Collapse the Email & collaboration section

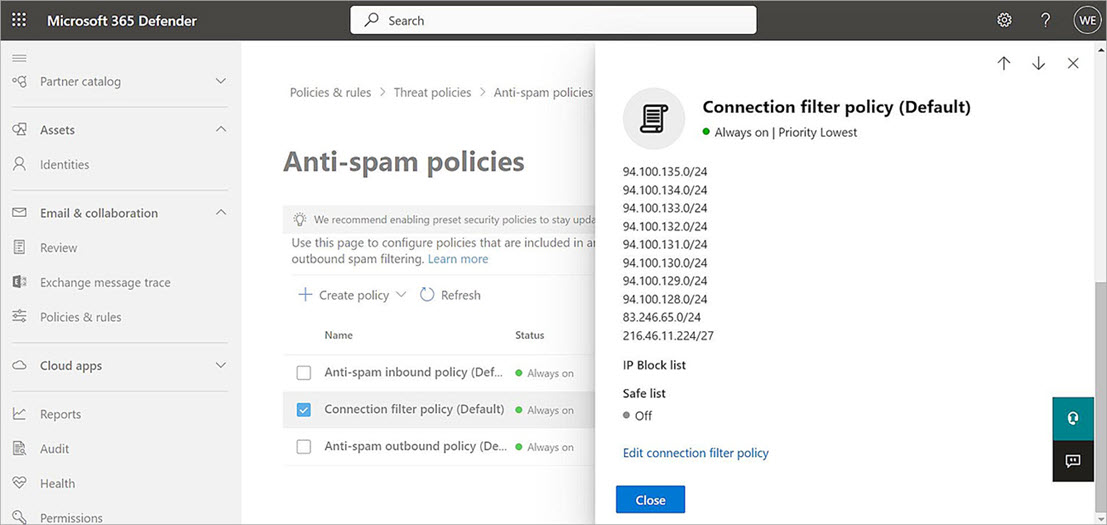point(221,213)
